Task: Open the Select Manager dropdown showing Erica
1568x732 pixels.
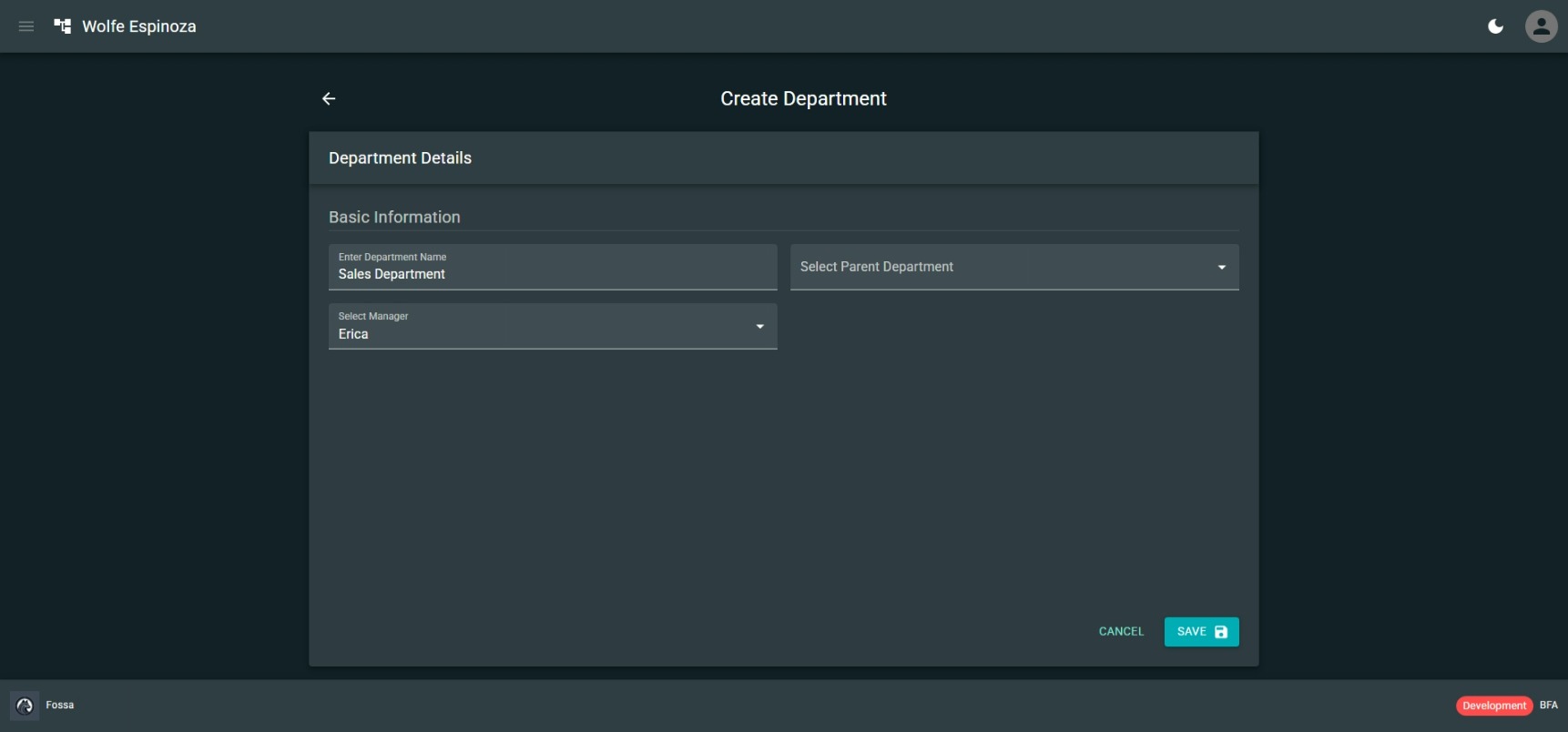Action: pyautogui.click(x=553, y=326)
